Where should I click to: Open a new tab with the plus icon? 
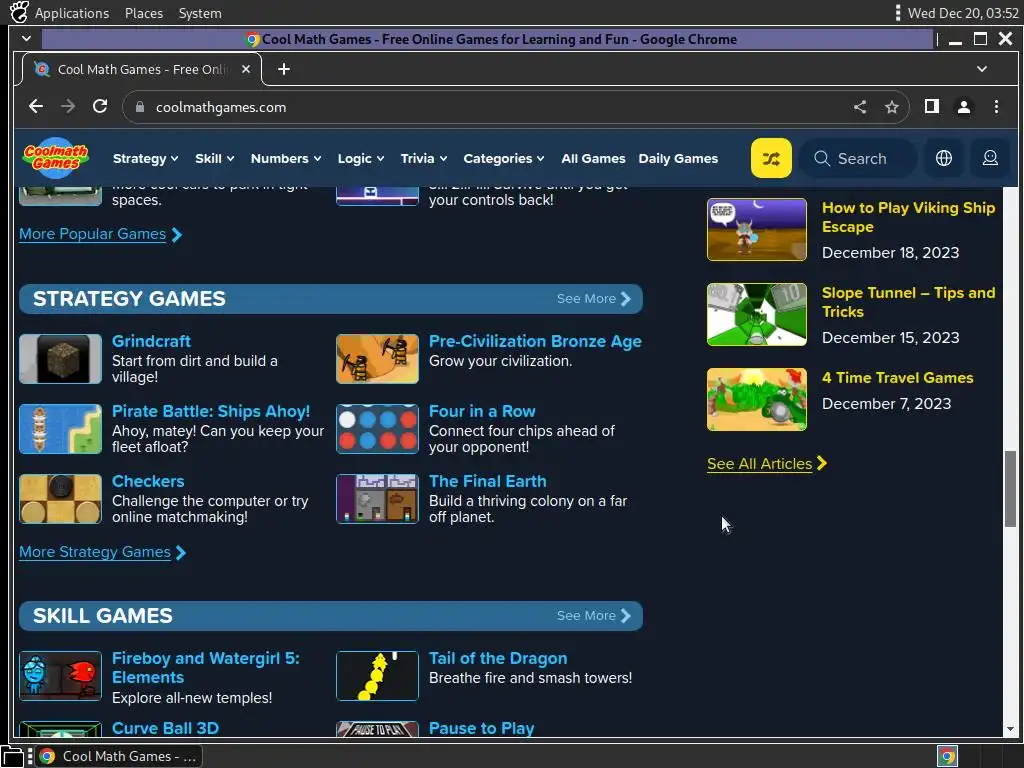tap(283, 69)
